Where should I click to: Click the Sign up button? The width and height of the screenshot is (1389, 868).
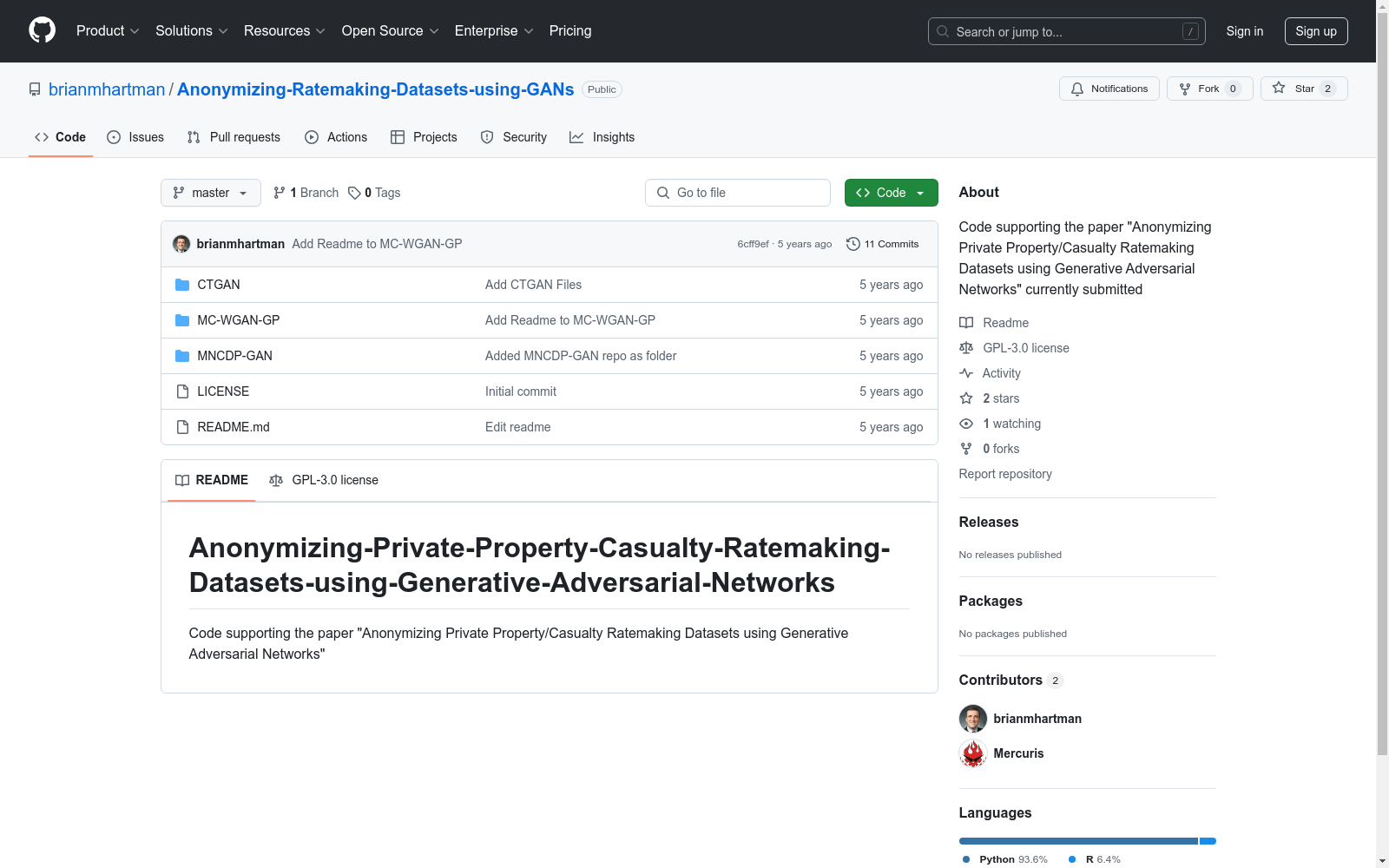(x=1316, y=31)
